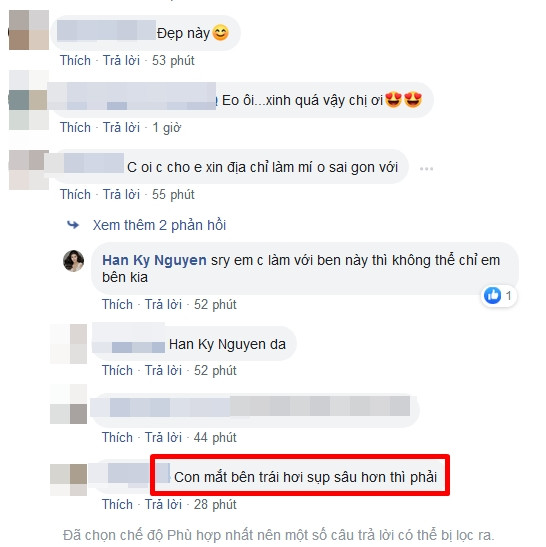Open avatar of the Eo ôi commenter
546x547 pixels.
click(29, 100)
